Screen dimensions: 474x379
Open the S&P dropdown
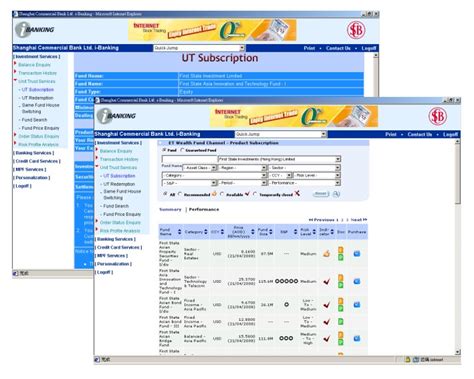(189, 183)
